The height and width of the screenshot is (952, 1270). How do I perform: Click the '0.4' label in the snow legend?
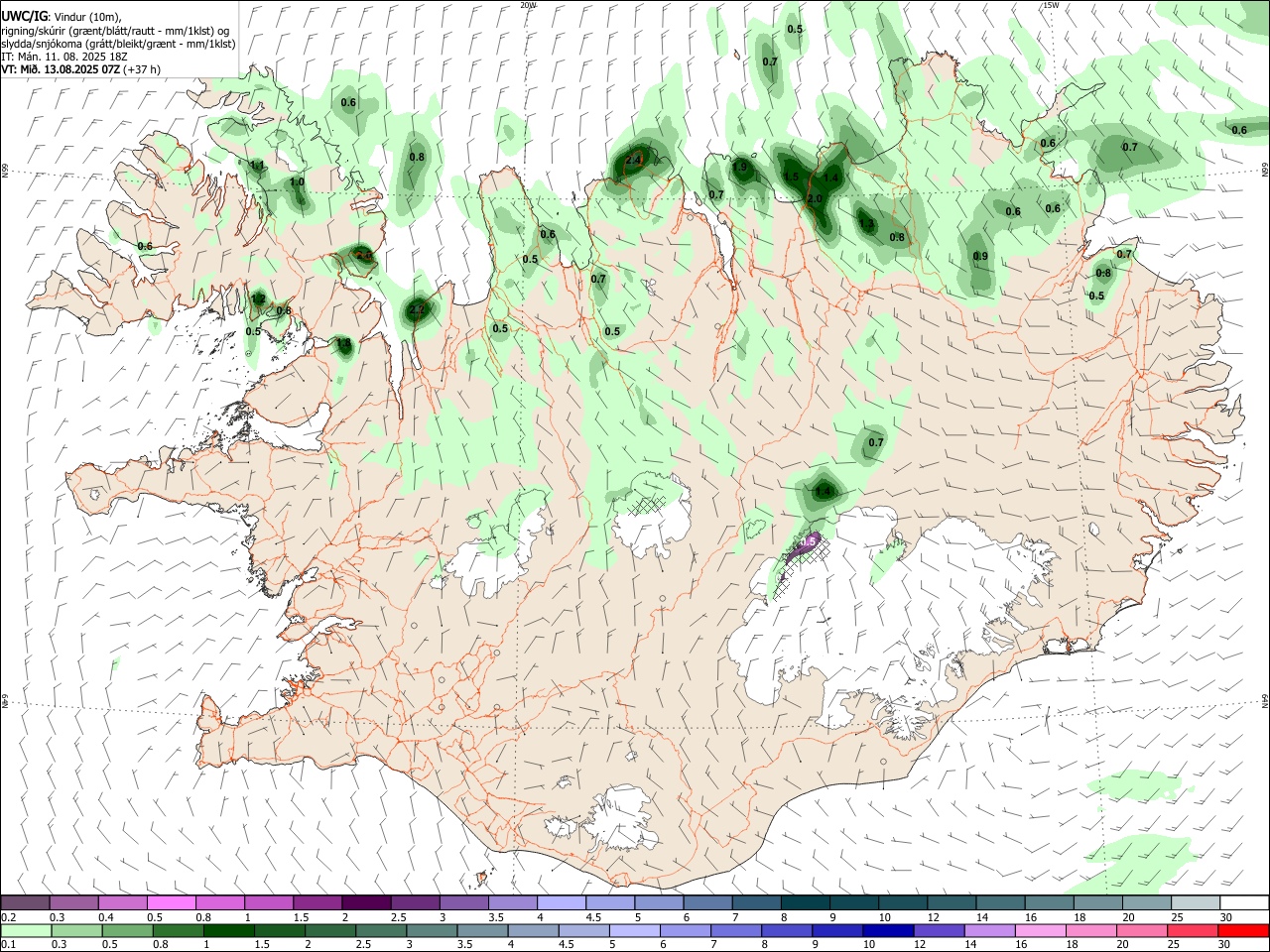(x=106, y=917)
